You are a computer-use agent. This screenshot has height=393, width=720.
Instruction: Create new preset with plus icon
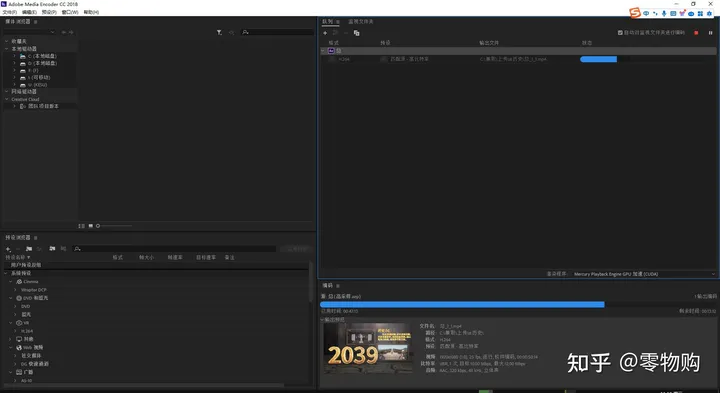[8, 249]
